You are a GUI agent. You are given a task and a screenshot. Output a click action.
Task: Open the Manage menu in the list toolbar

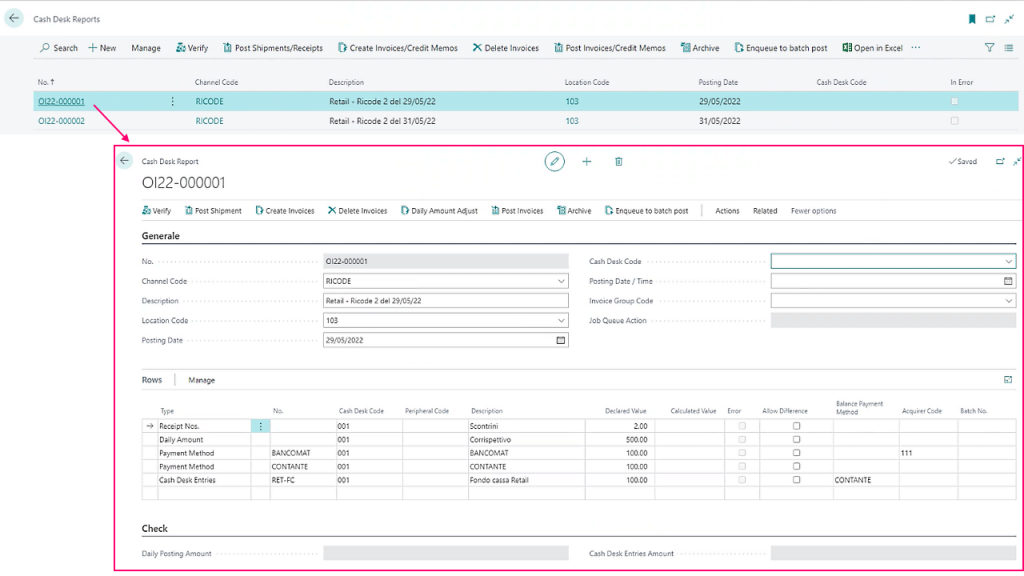click(146, 48)
